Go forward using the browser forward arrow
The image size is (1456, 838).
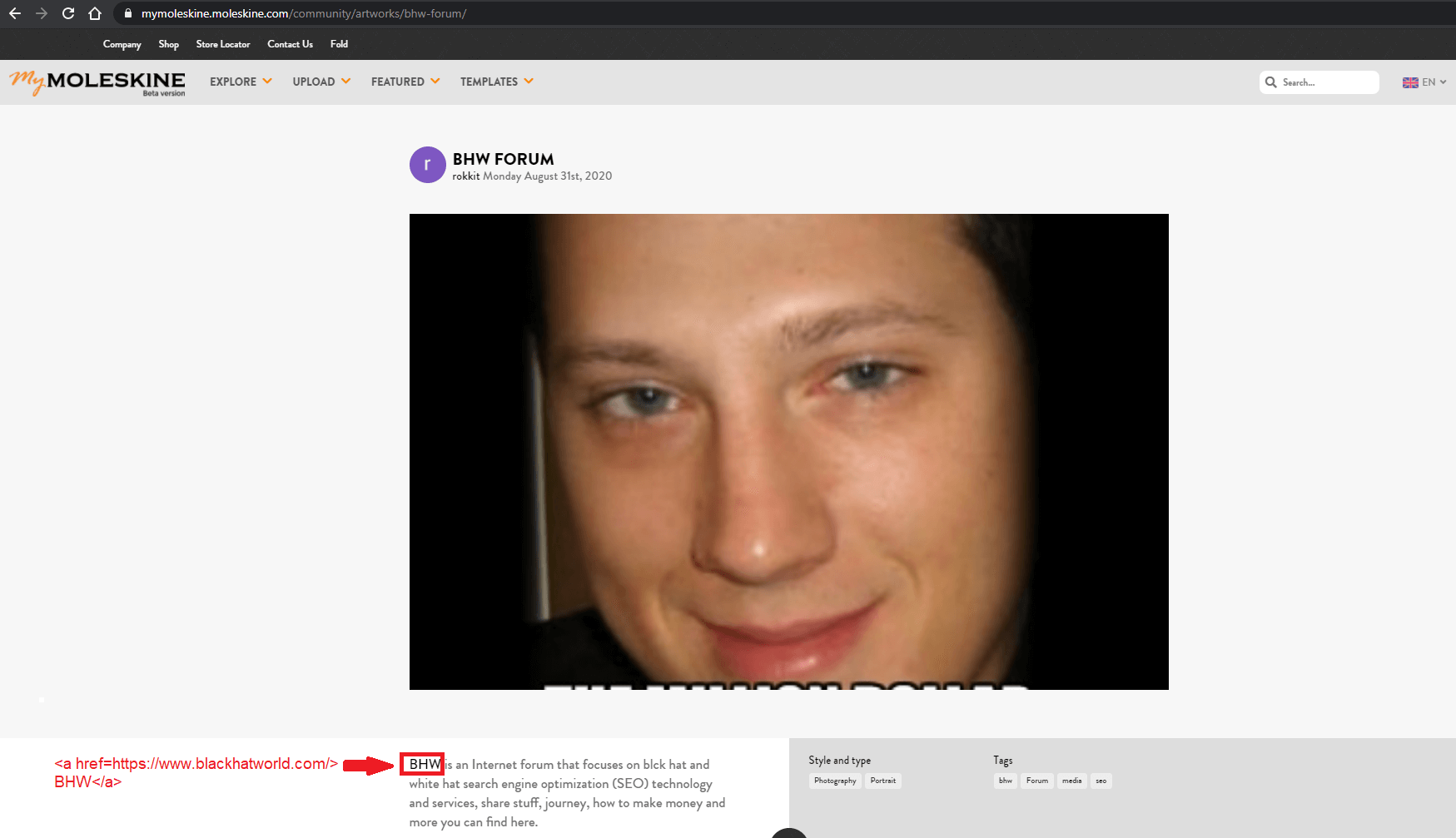tap(42, 13)
